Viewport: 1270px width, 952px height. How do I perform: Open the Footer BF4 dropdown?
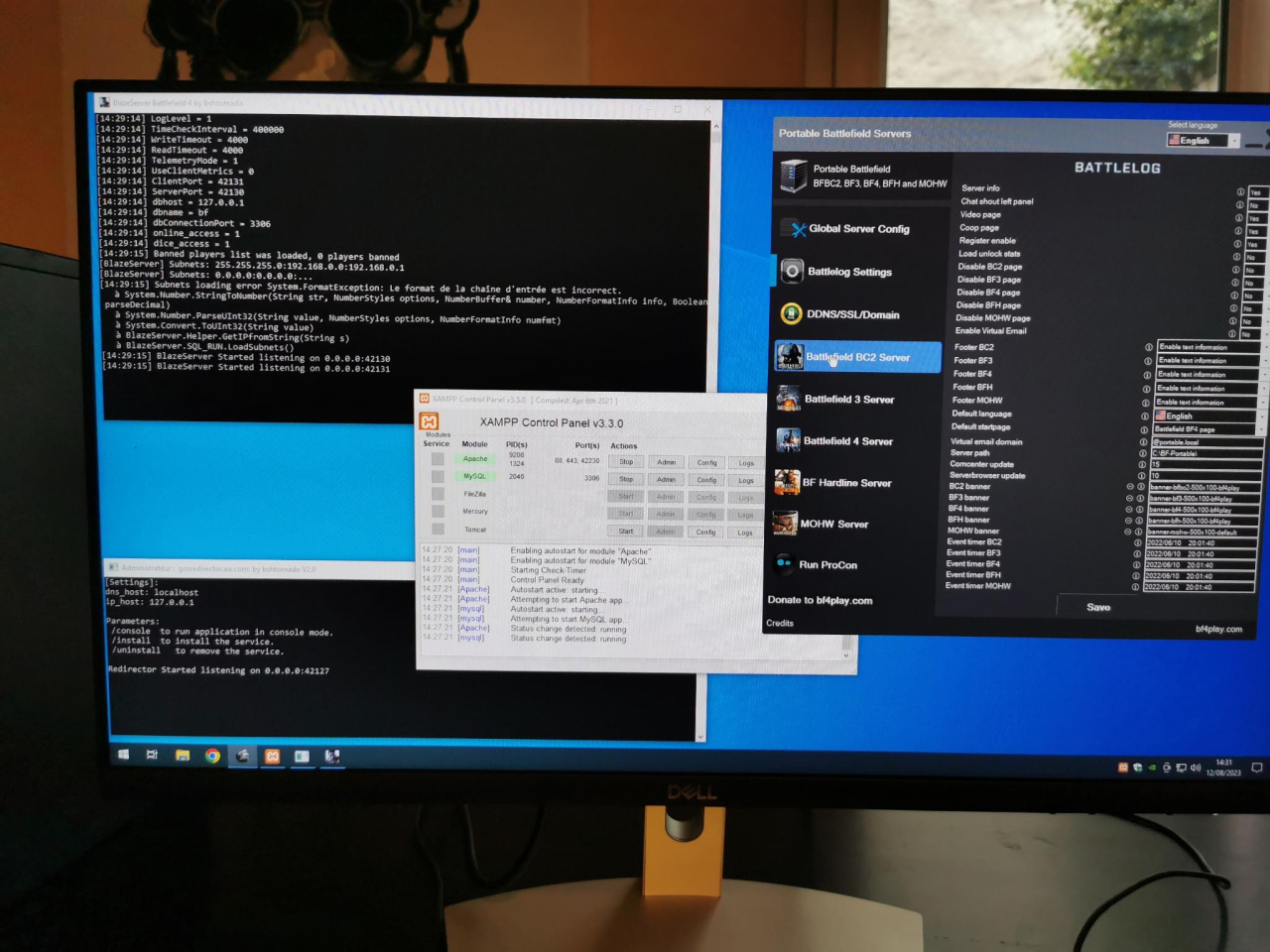pyautogui.click(x=1210, y=375)
